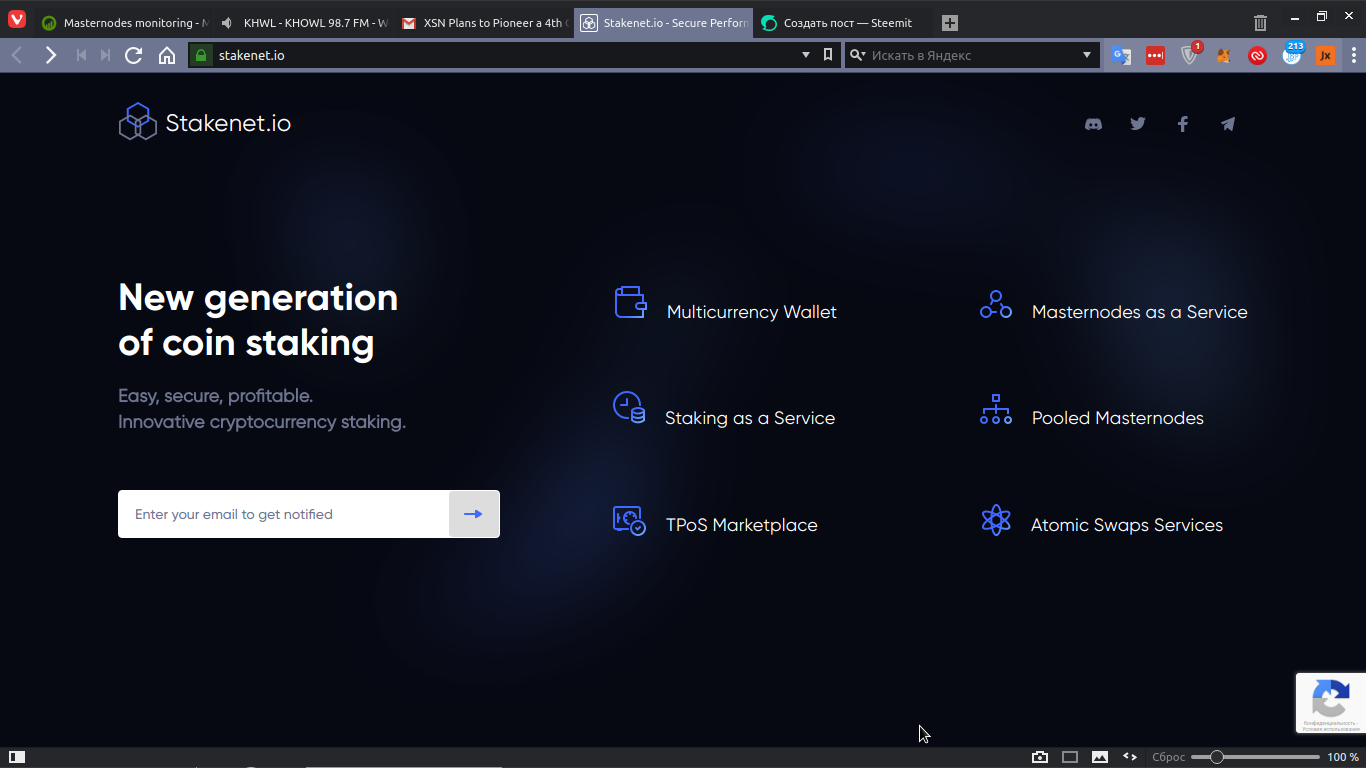Bookmark this page
Viewport: 1366px width, 768px height.
(x=828, y=55)
